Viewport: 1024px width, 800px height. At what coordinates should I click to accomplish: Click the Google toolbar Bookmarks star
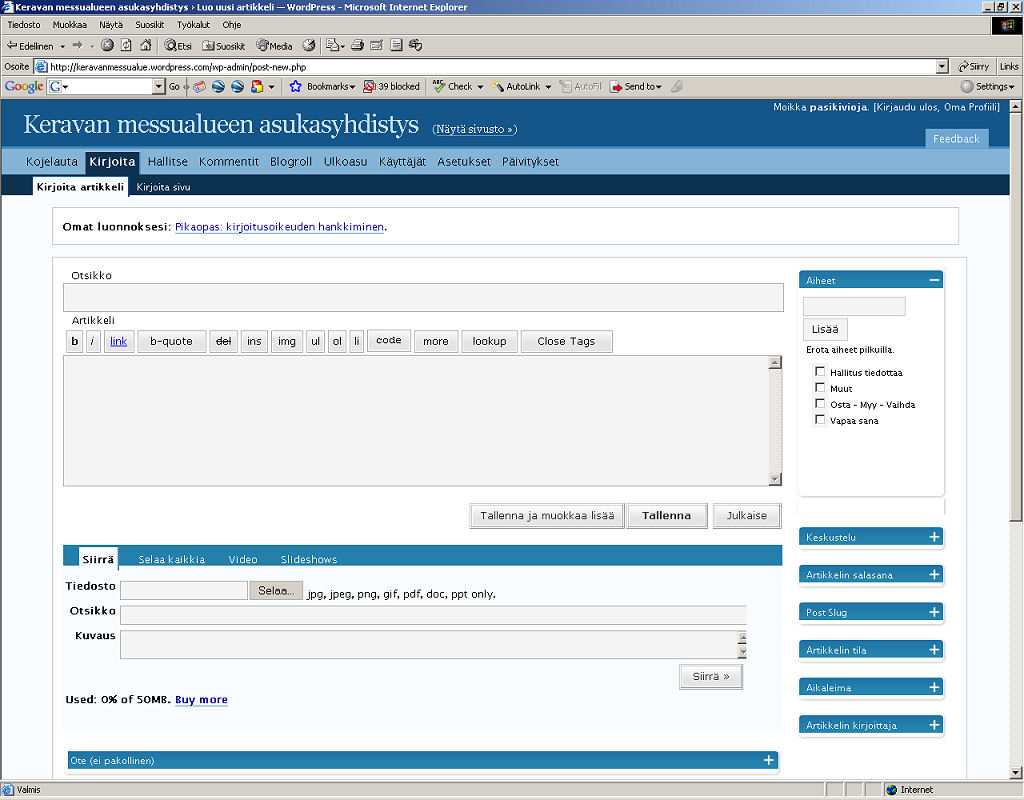(296, 87)
